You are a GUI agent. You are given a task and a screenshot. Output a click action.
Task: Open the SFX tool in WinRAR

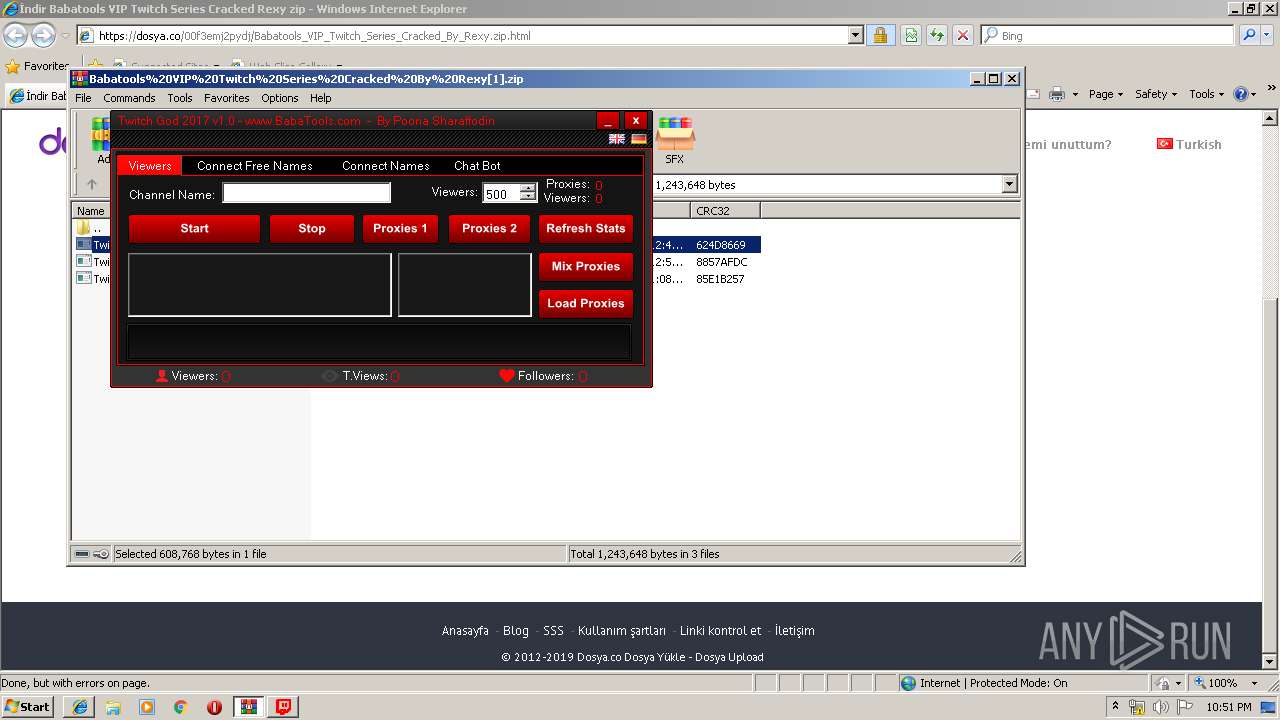(x=675, y=141)
